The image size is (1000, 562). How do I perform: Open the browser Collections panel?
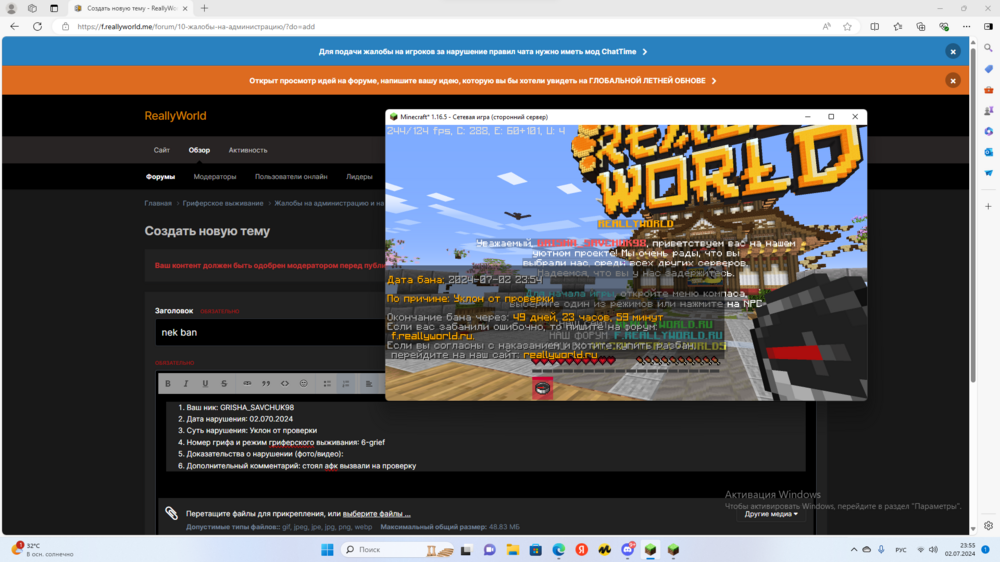(921, 27)
